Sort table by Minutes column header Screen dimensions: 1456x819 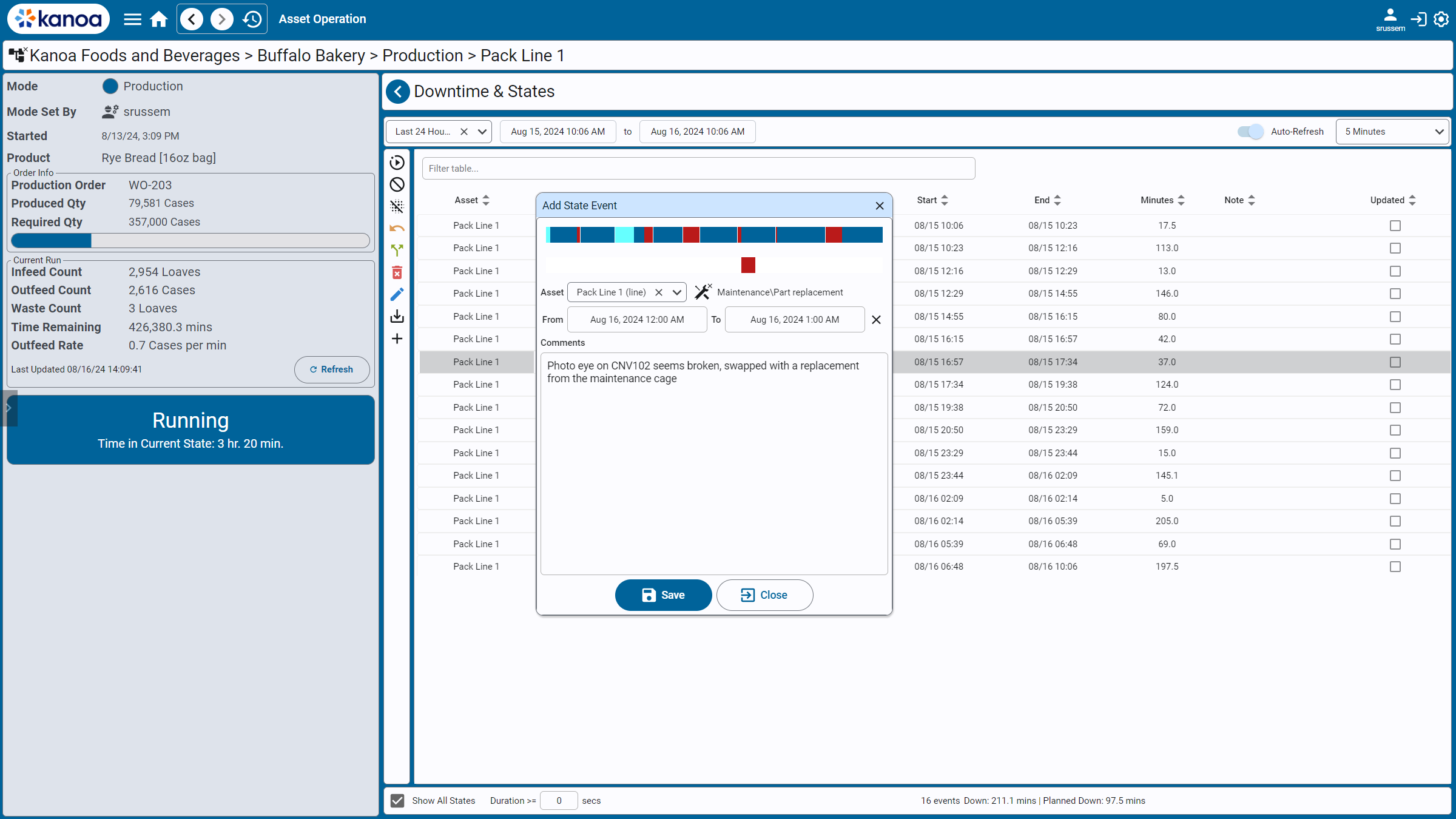pyautogui.click(x=1162, y=200)
